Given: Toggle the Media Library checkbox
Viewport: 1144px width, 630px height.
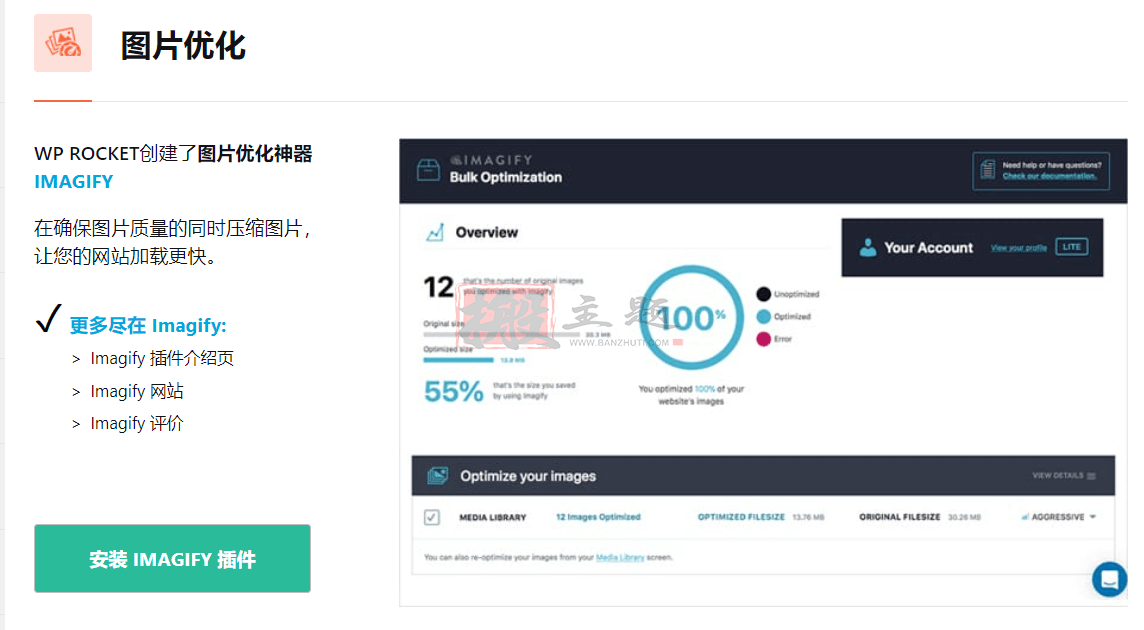Looking at the screenshot, I should [432, 517].
